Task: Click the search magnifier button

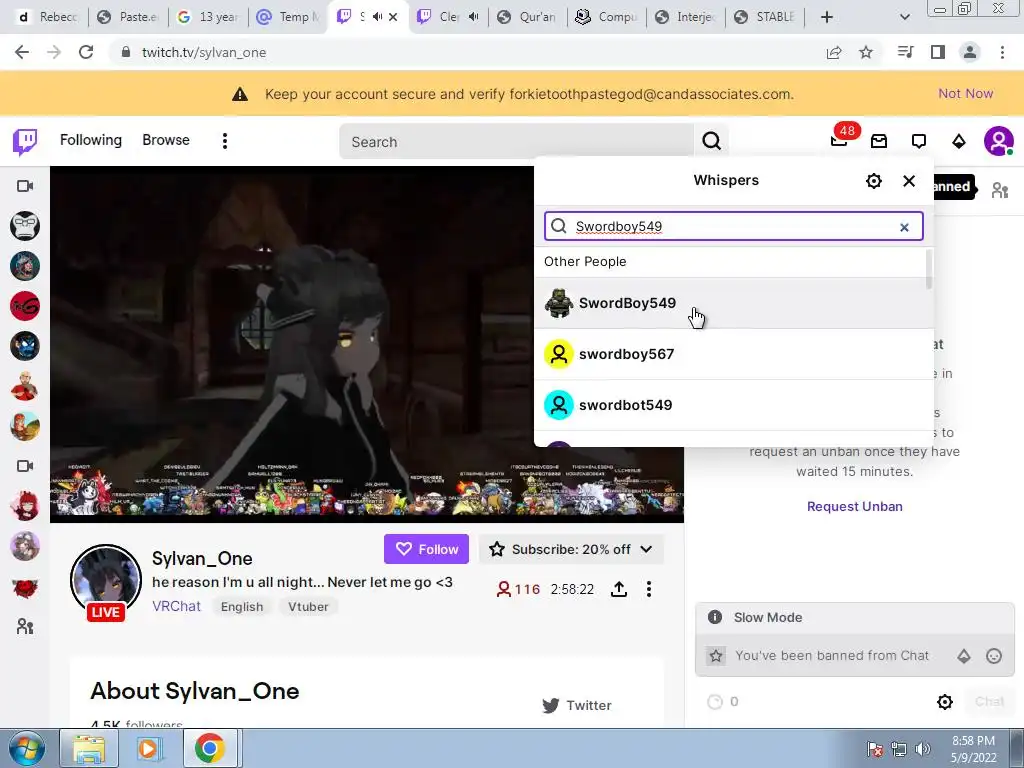Action: click(711, 141)
